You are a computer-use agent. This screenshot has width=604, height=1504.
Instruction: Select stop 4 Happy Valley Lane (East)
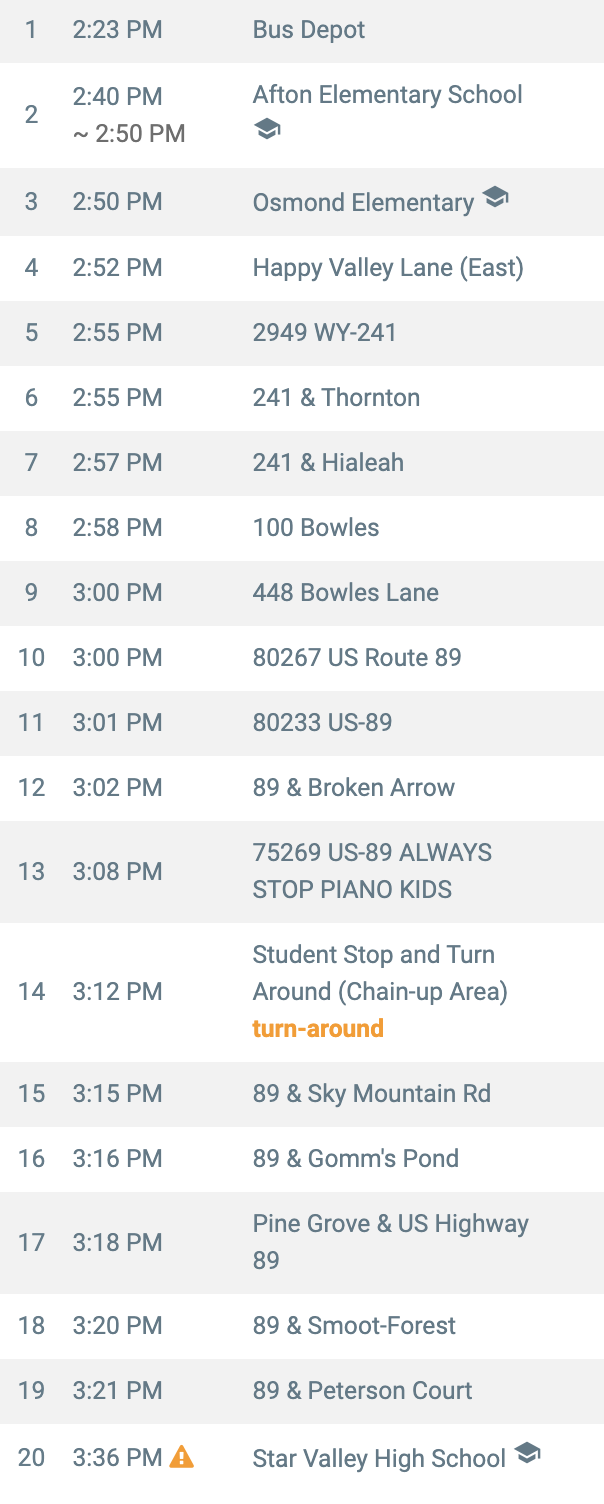point(302,268)
